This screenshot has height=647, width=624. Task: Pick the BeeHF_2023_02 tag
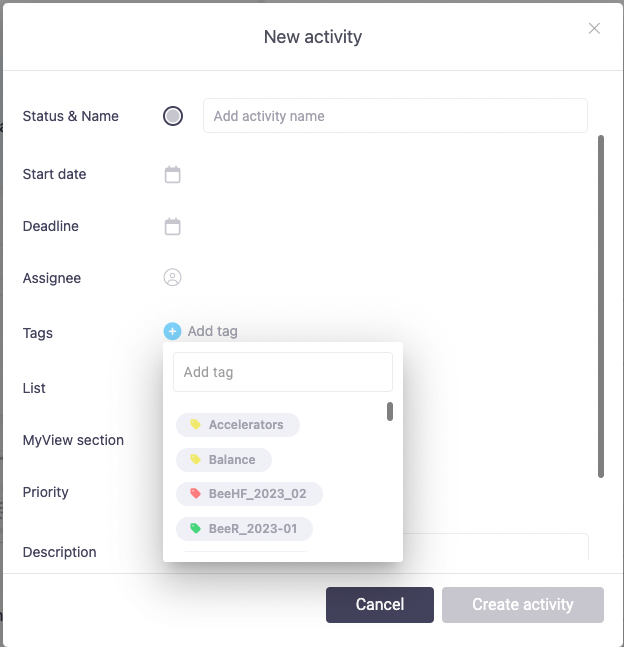259,494
